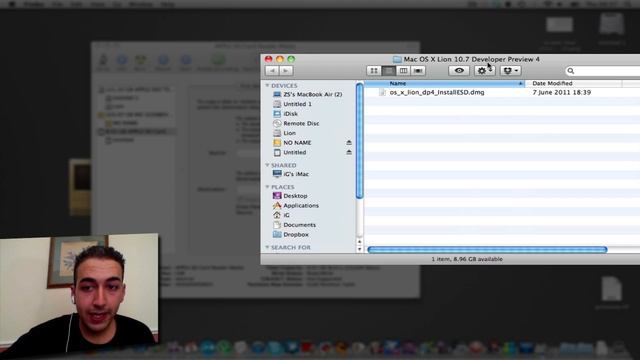This screenshot has height=360, width=640.
Task: Minimize the Finder window
Action: click(280, 59)
